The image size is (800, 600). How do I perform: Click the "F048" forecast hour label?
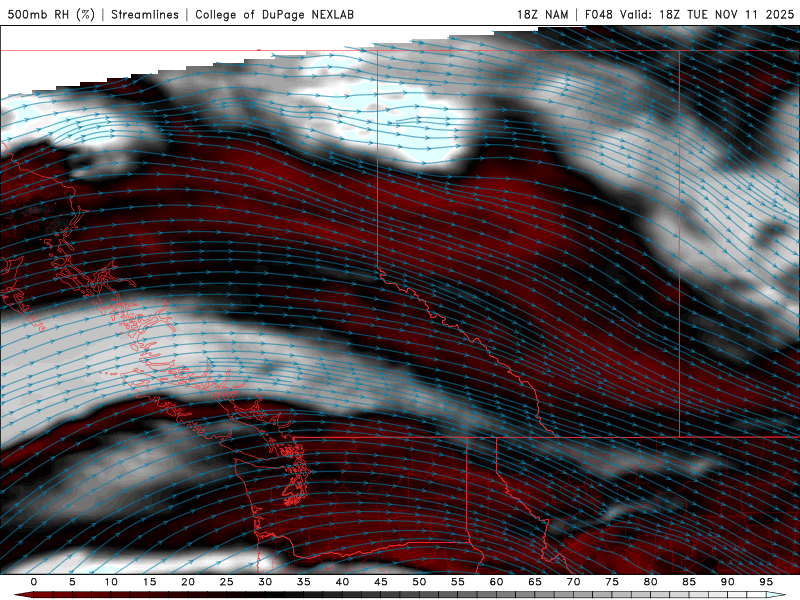coord(598,14)
